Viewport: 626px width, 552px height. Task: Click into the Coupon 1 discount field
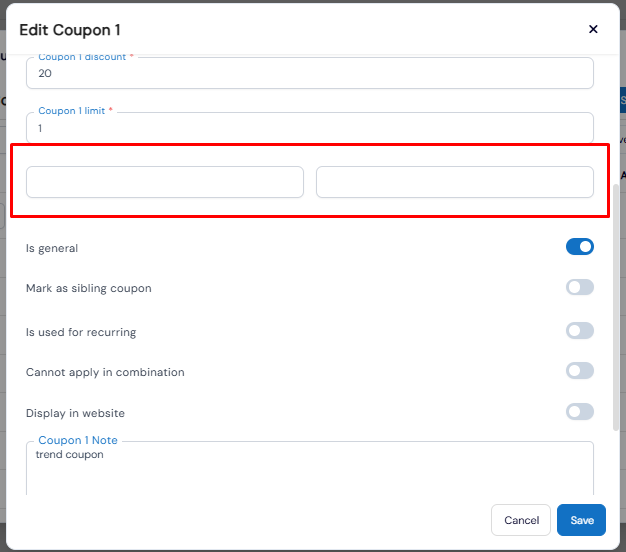coord(309,74)
